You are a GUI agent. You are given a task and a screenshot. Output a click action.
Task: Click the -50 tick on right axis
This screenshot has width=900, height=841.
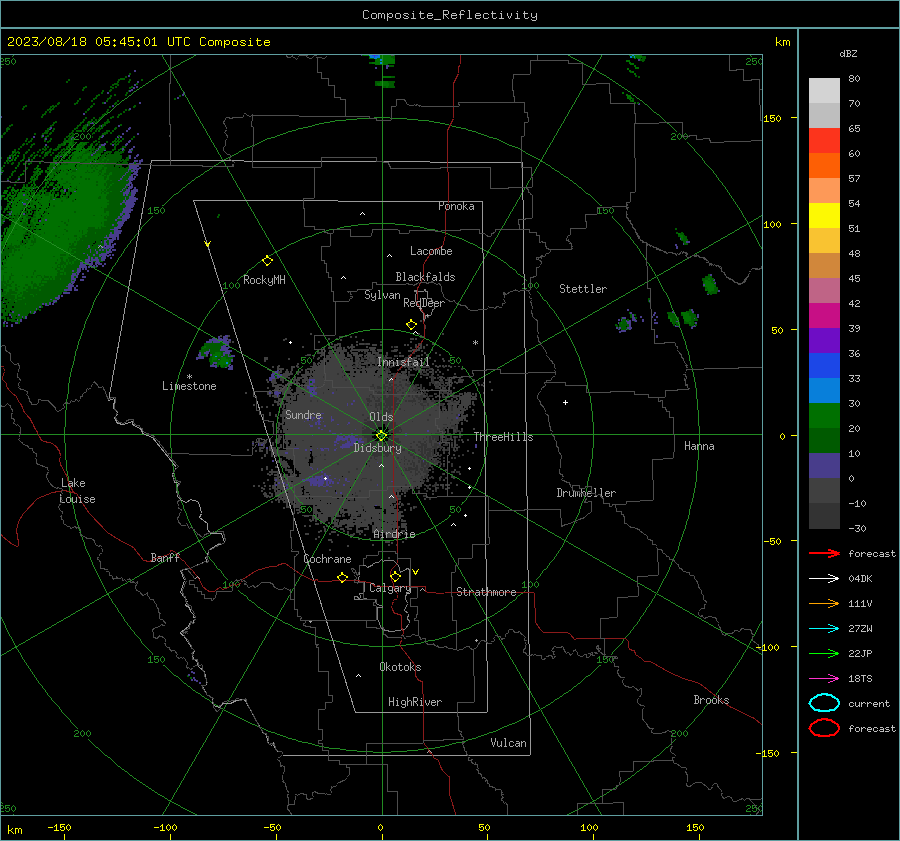773,541
